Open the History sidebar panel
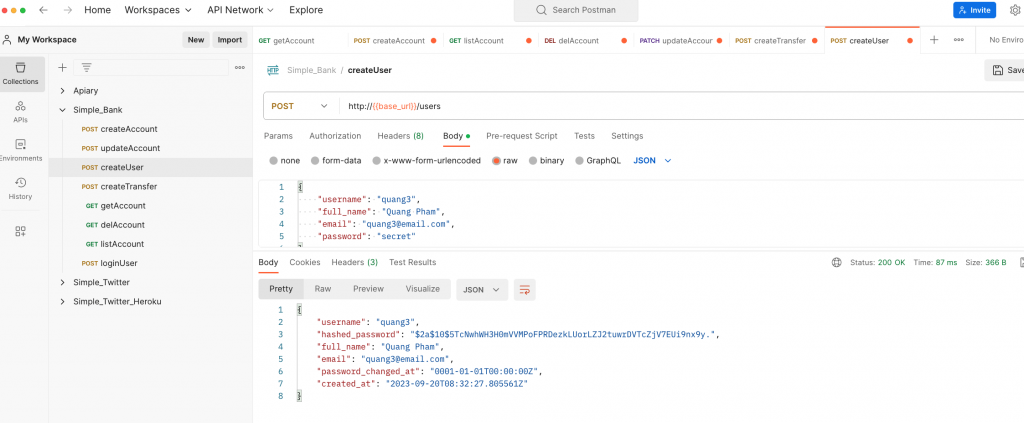 (x=20, y=188)
